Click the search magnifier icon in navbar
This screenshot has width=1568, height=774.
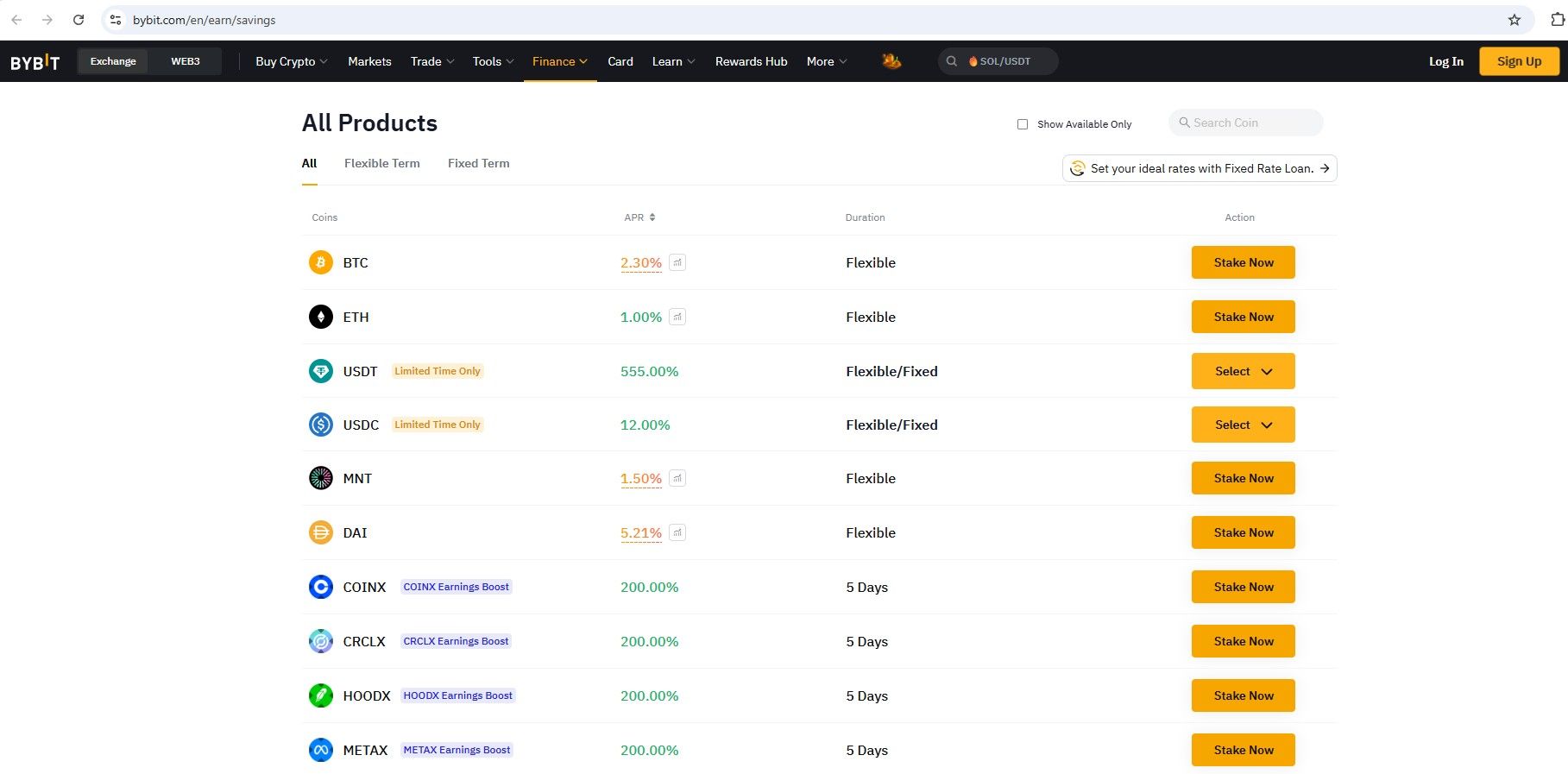click(x=951, y=61)
